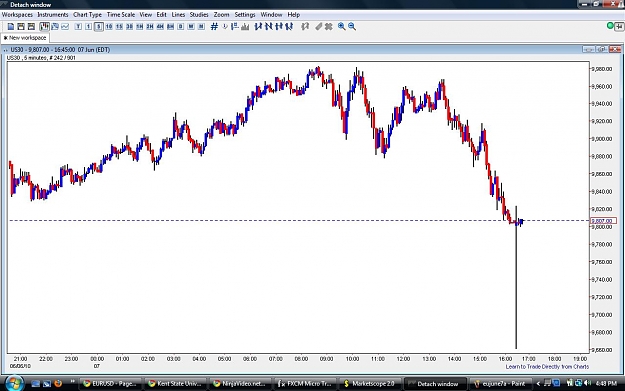Open the Workspaces menu

click(x=17, y=15)
